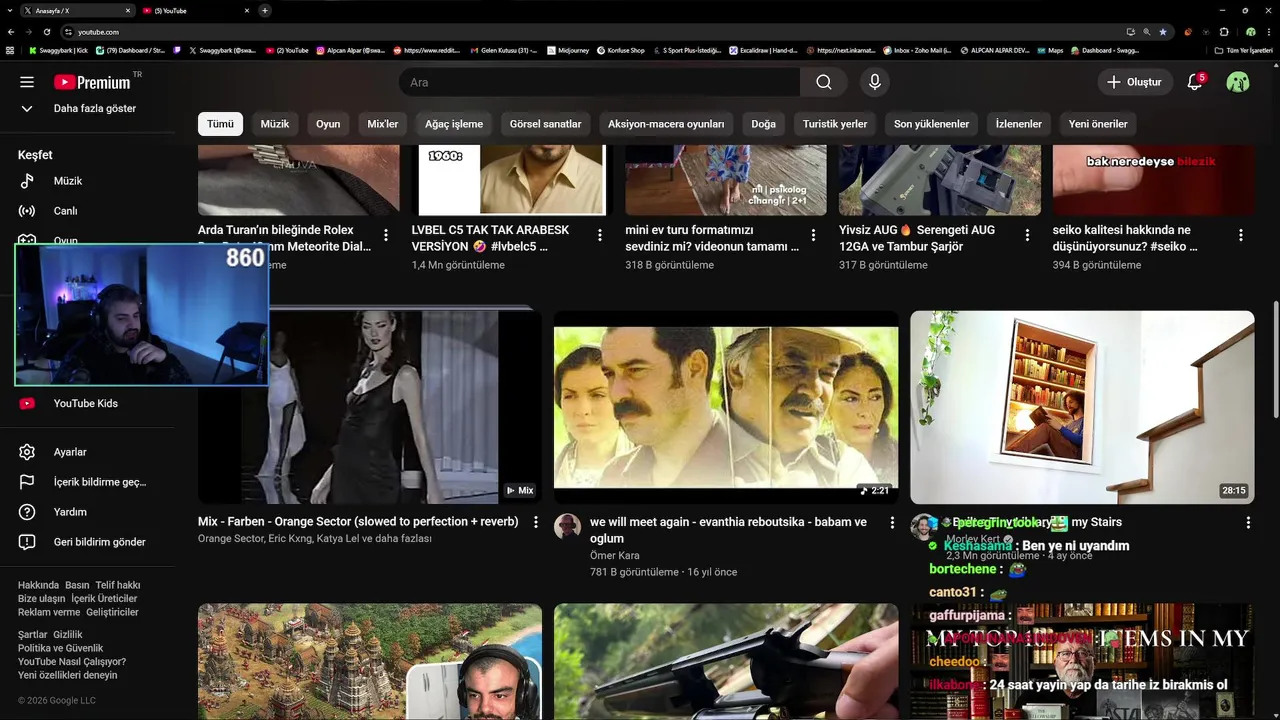
Task: Select the Son yüklenenler chip
Action: pos(931,124)
